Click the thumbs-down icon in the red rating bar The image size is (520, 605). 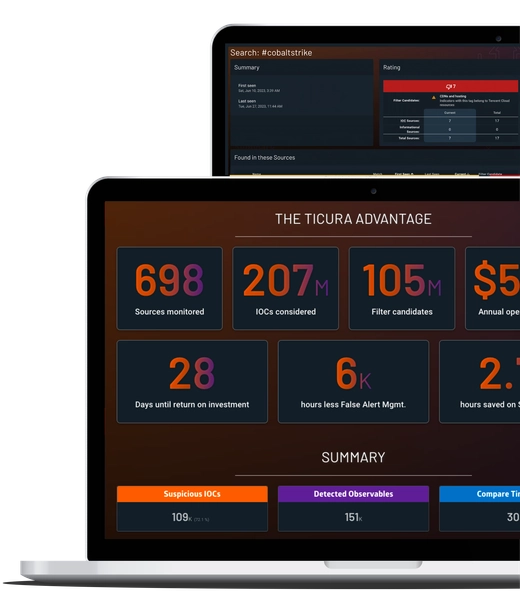tap(448, 86)
